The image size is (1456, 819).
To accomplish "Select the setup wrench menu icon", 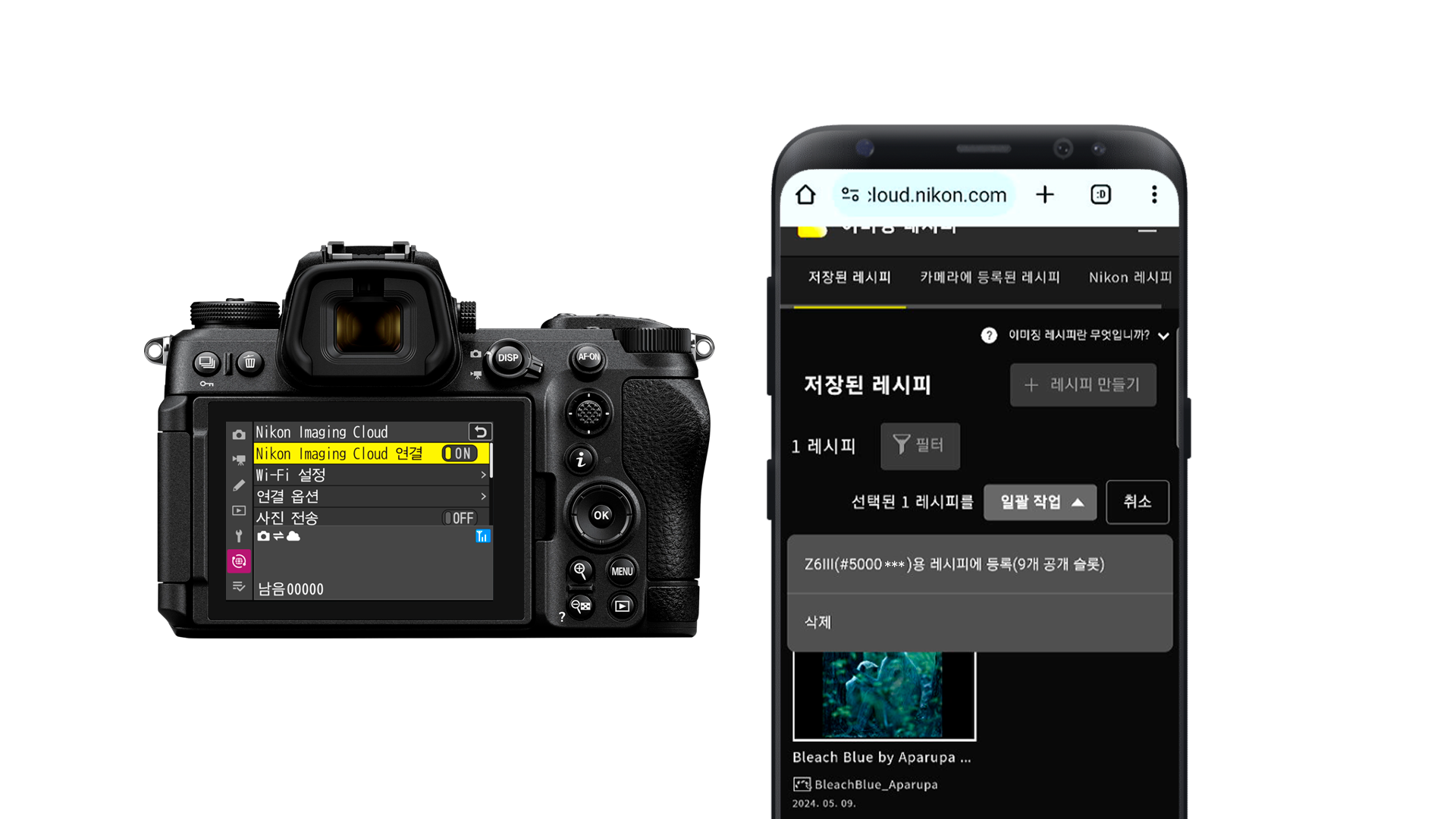I will coord(239,536).
